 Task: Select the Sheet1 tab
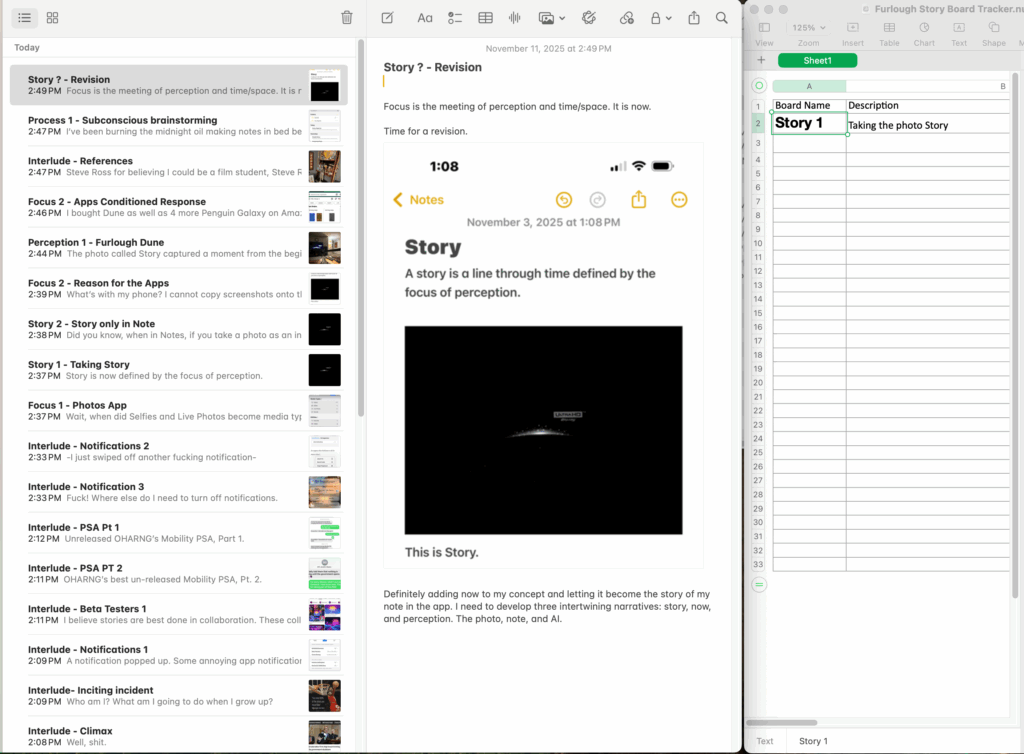817,60
